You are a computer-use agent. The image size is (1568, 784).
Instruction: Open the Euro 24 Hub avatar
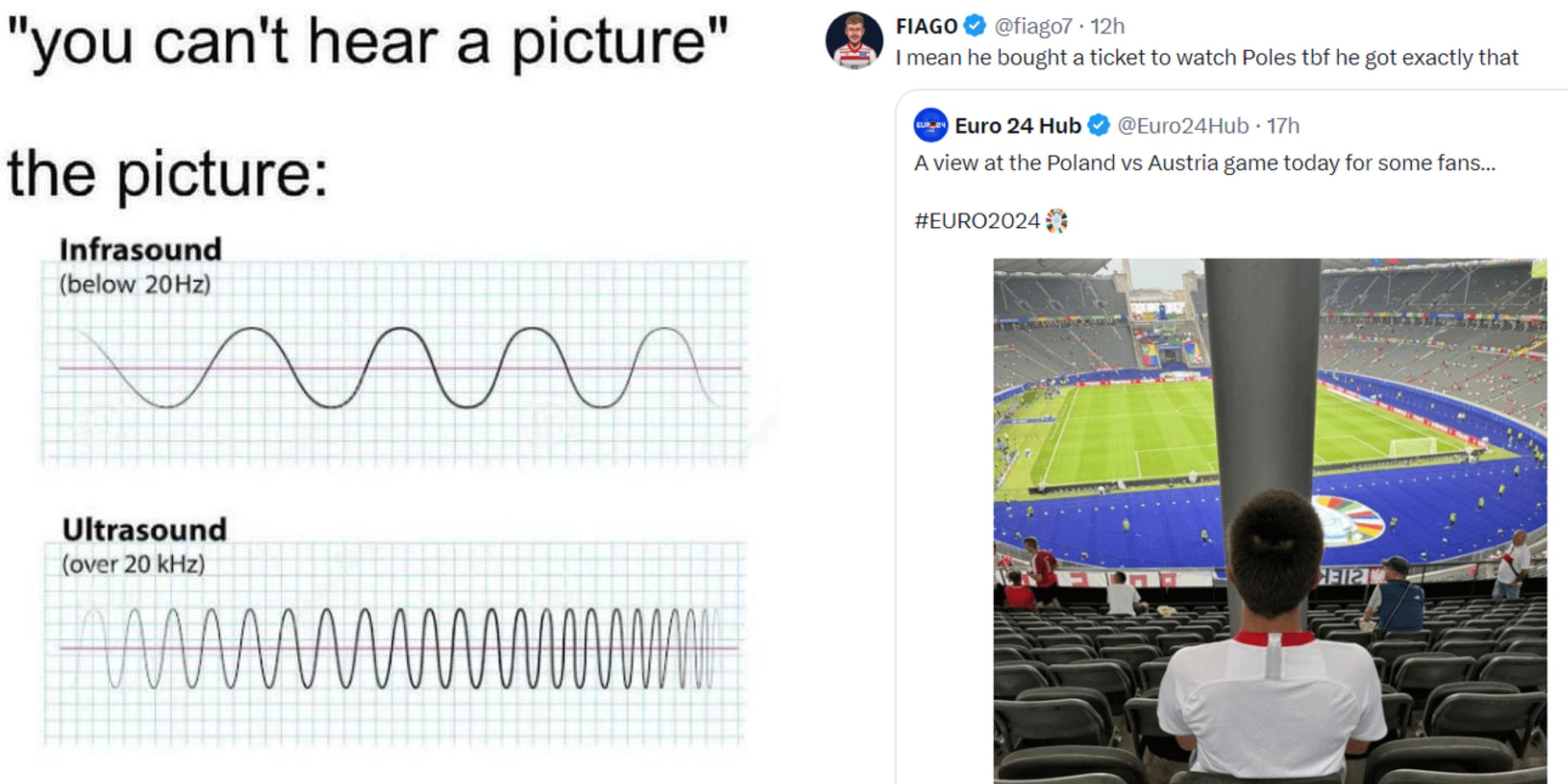pyautogui.click(x=931, y=125)
